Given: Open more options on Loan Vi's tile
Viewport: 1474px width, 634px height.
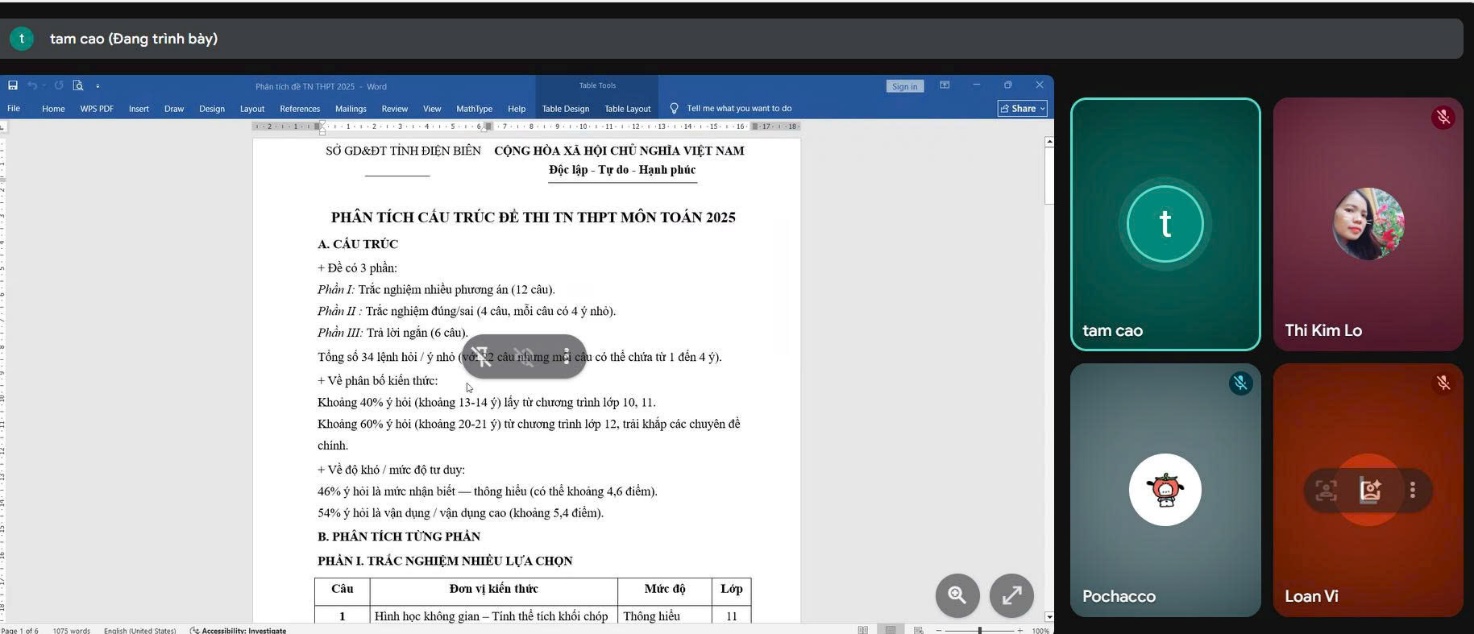Looking at the screenshot, I should [x=1412, y=490].
